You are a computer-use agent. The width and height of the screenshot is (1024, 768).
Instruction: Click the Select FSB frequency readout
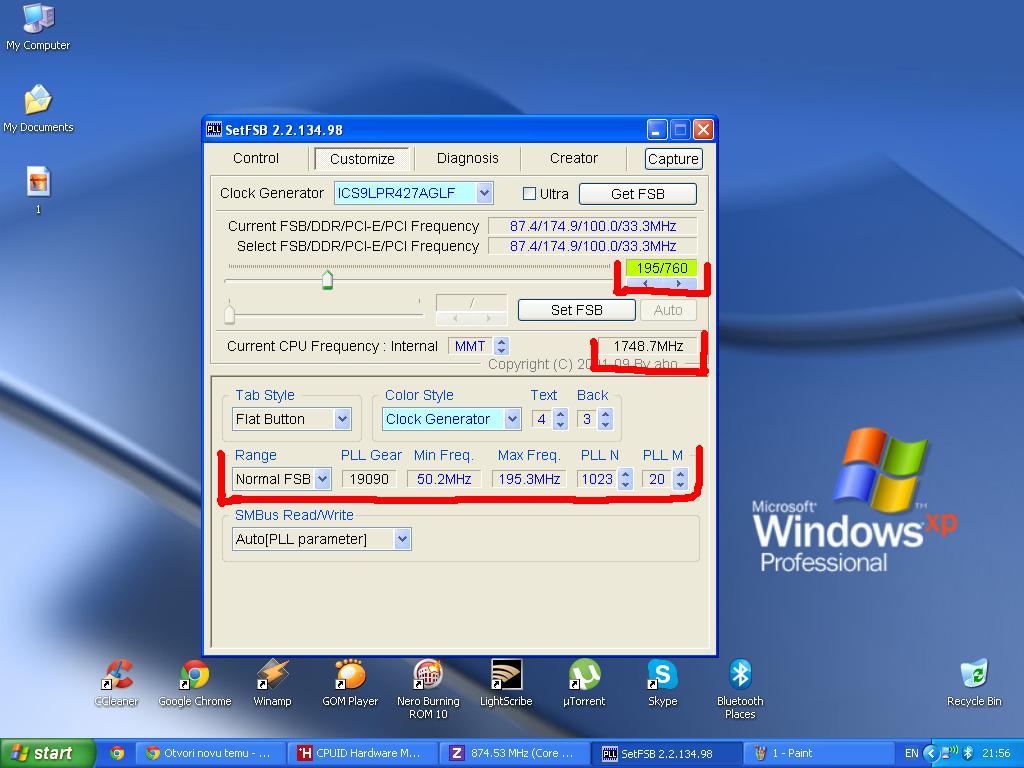tap(592, 246)
